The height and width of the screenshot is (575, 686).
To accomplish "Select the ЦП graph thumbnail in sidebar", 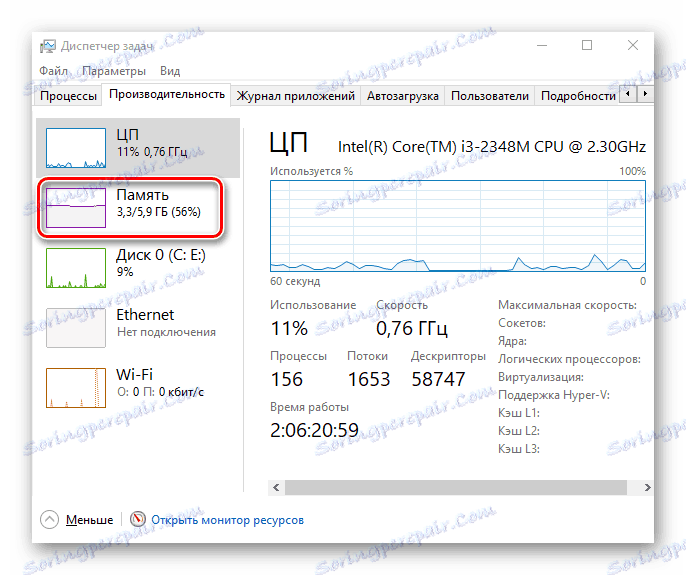I will pyautogui.click(x=76, y=148).
